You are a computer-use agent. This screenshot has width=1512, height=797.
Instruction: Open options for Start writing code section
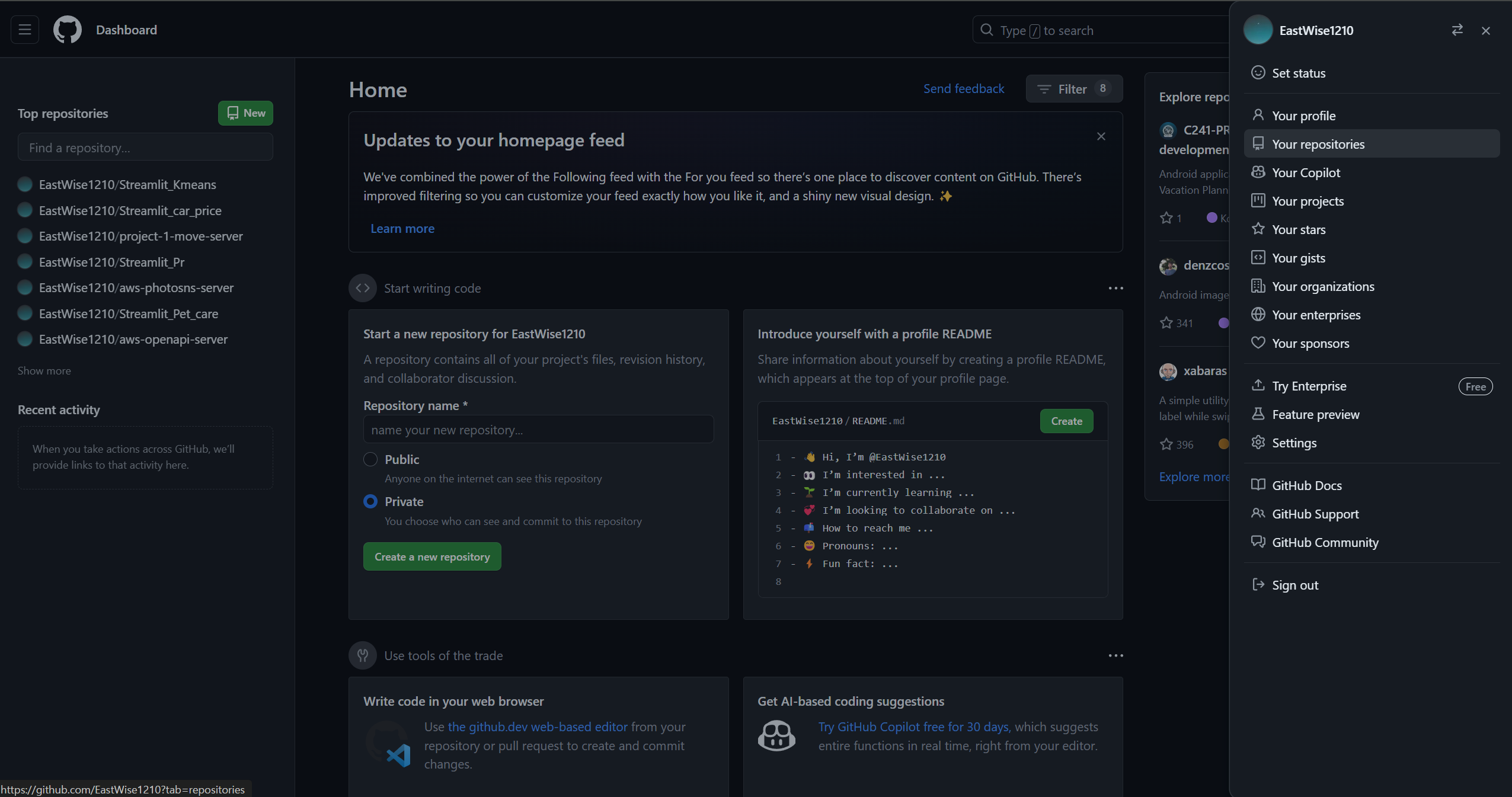[x=1116, y=288]
